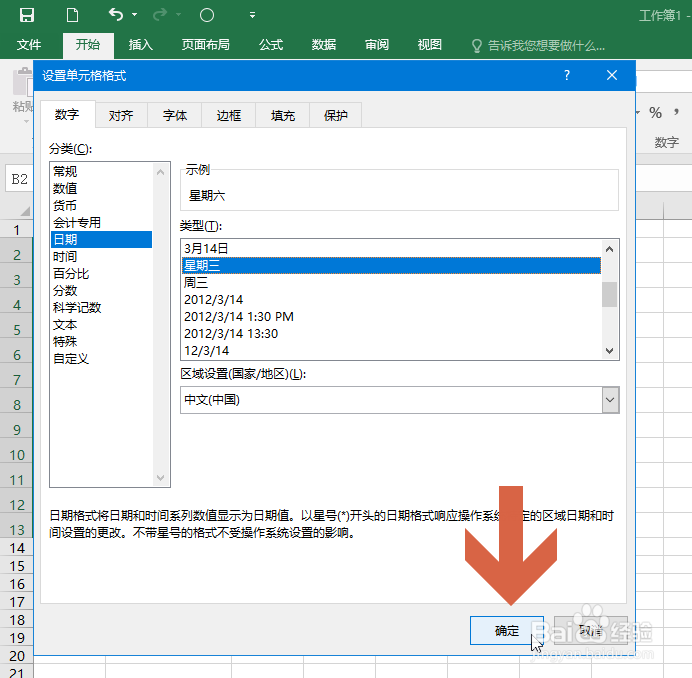This screenshot has width=692, height=678.
Task: Select row header 14
Action: click(17, 548)
